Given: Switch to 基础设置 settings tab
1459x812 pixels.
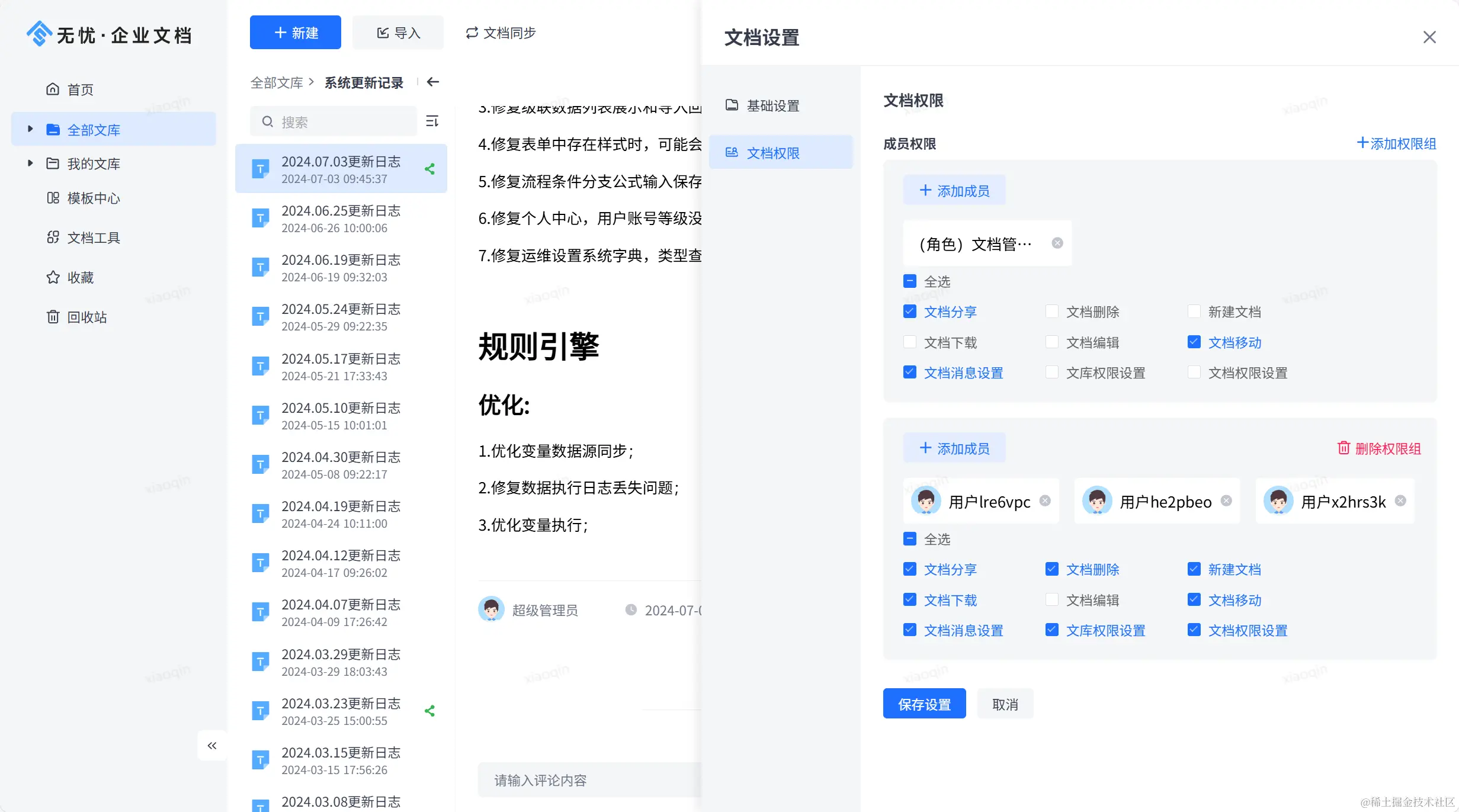Looking at the screenshot, I should tap(772, 105).
